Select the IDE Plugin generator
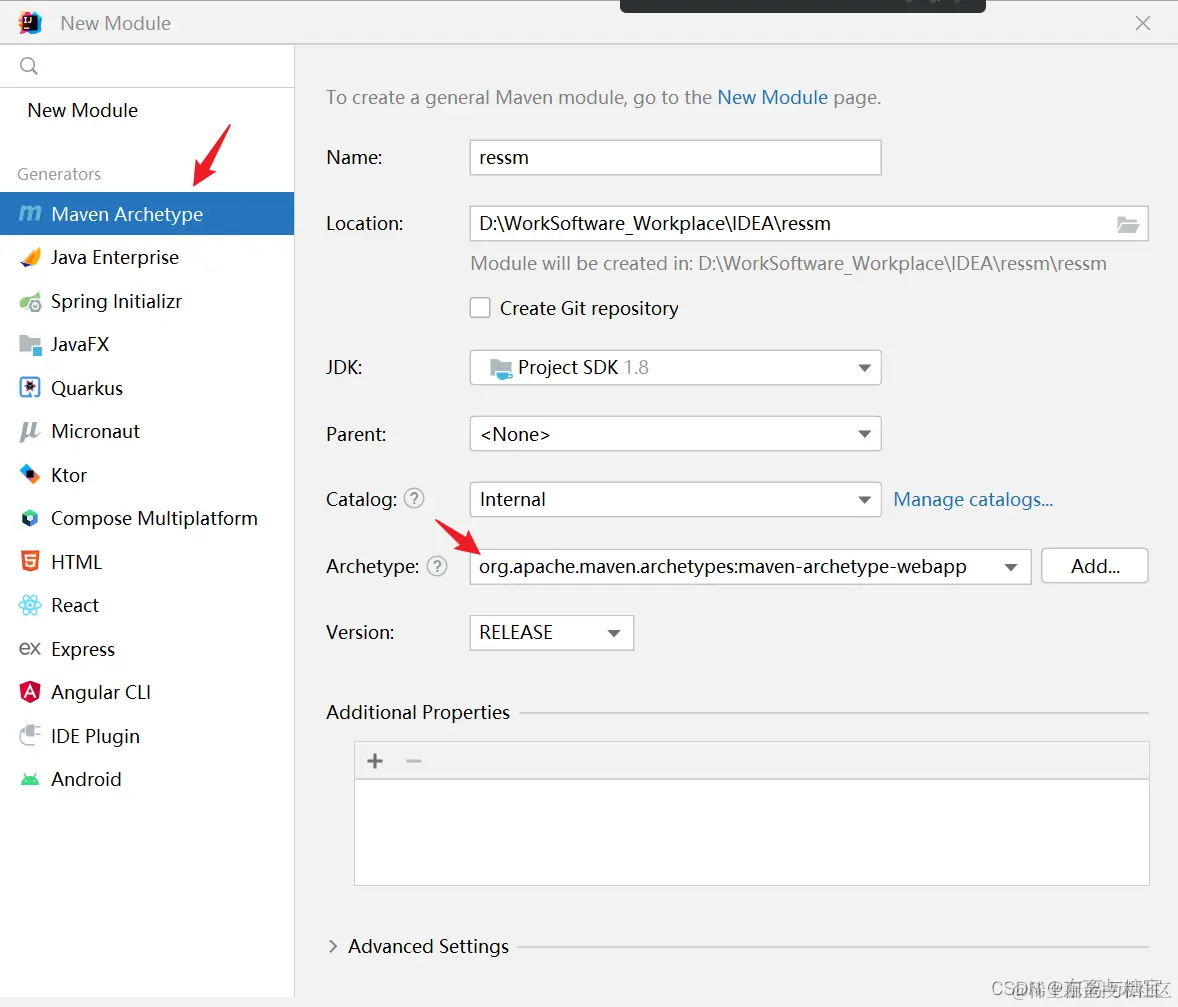 (146, 736)
